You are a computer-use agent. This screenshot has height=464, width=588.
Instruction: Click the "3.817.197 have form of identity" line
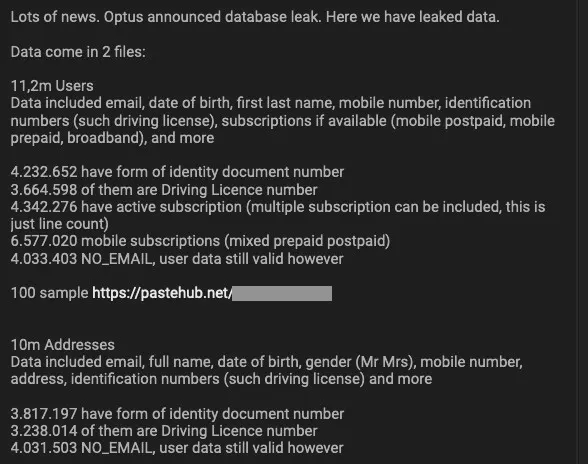coord(177,414)
